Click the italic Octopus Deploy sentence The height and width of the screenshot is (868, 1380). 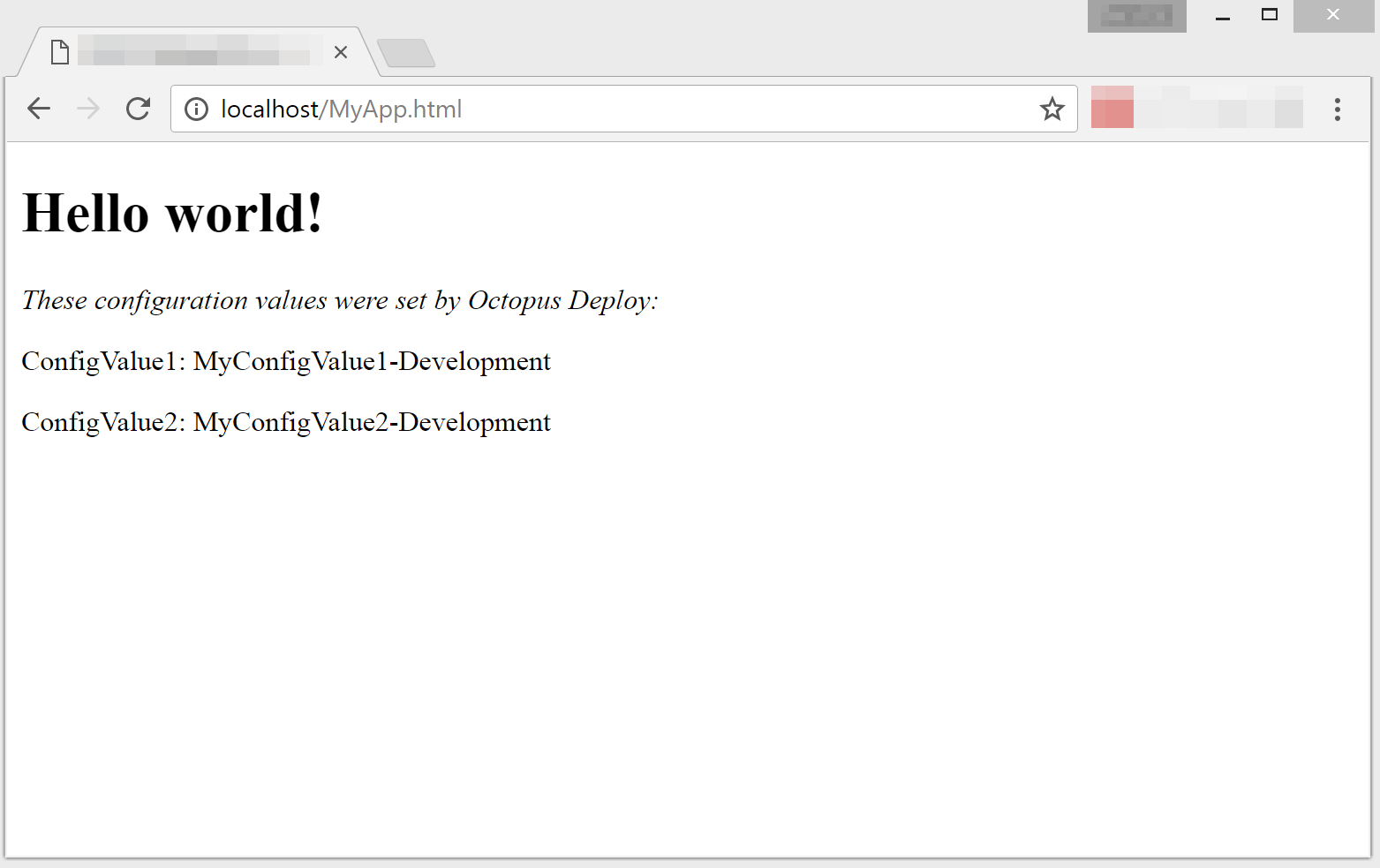coord(340,300)
